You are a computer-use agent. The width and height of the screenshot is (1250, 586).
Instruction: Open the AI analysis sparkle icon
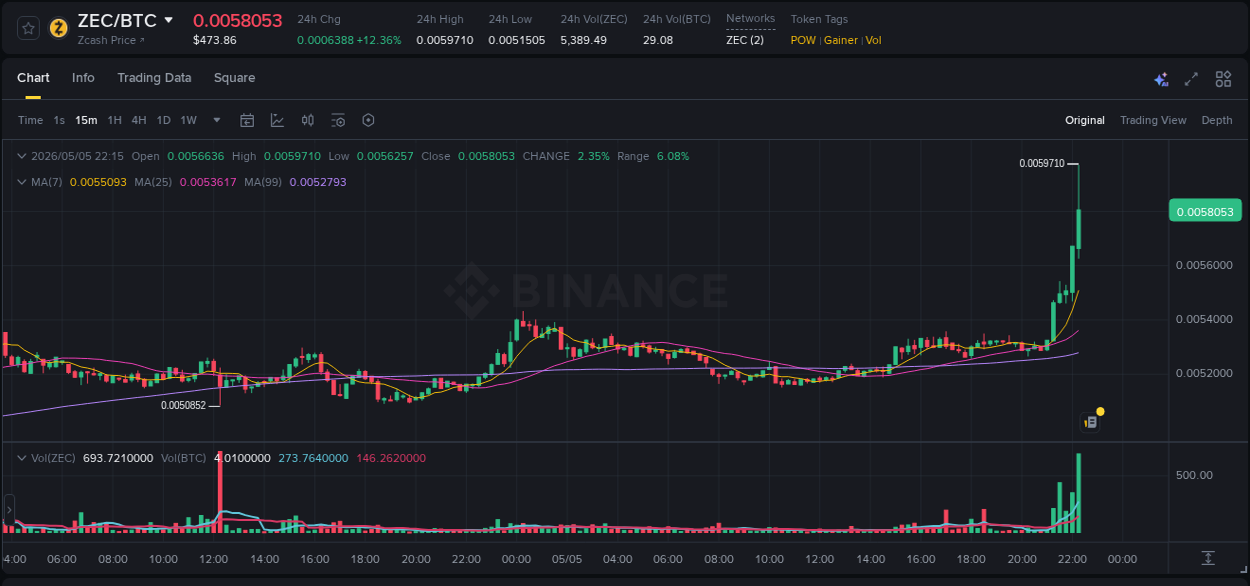pyautogui.click(x=1161, y=79)
